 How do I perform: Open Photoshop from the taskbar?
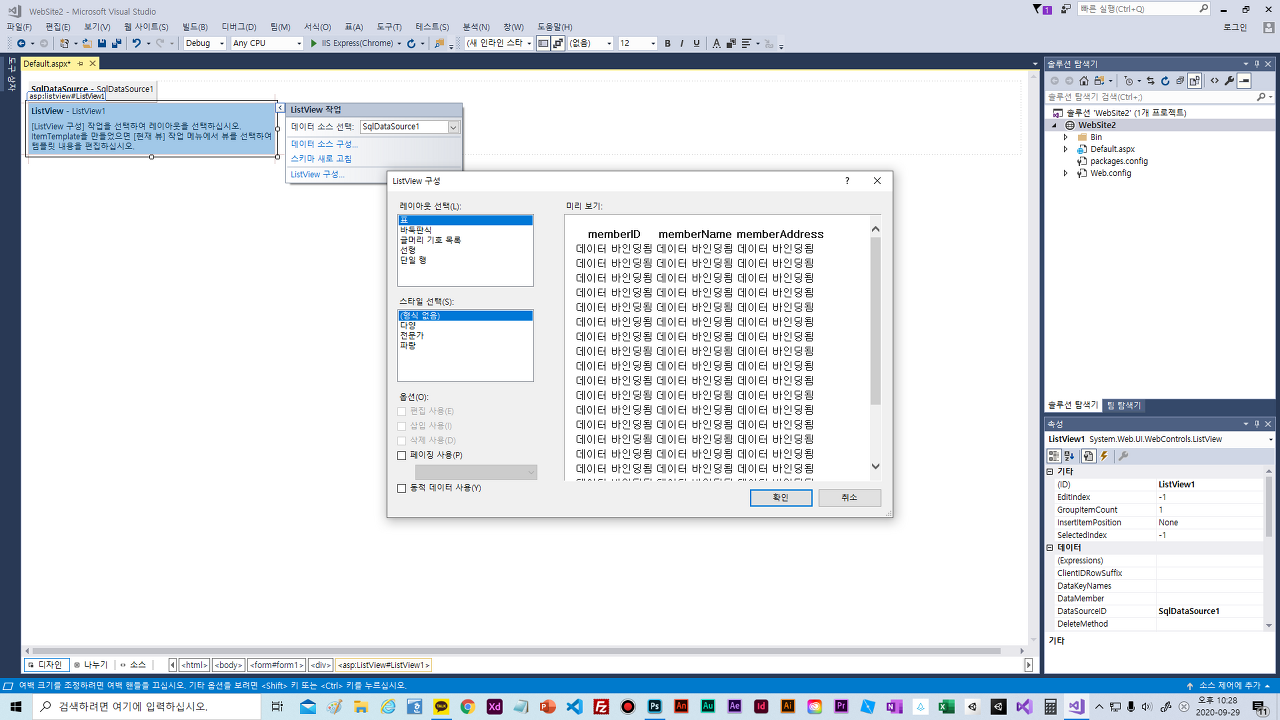pos(655,706)
